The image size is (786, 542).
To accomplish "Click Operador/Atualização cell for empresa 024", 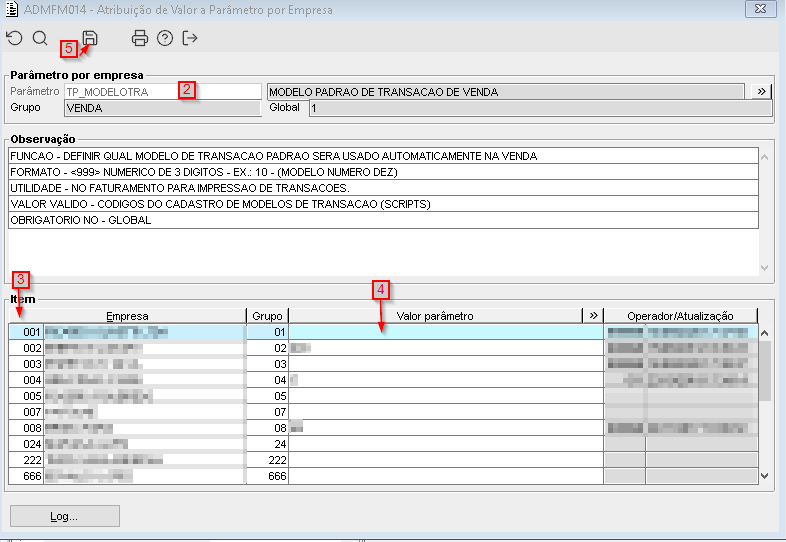I will [x=681, y=444].
